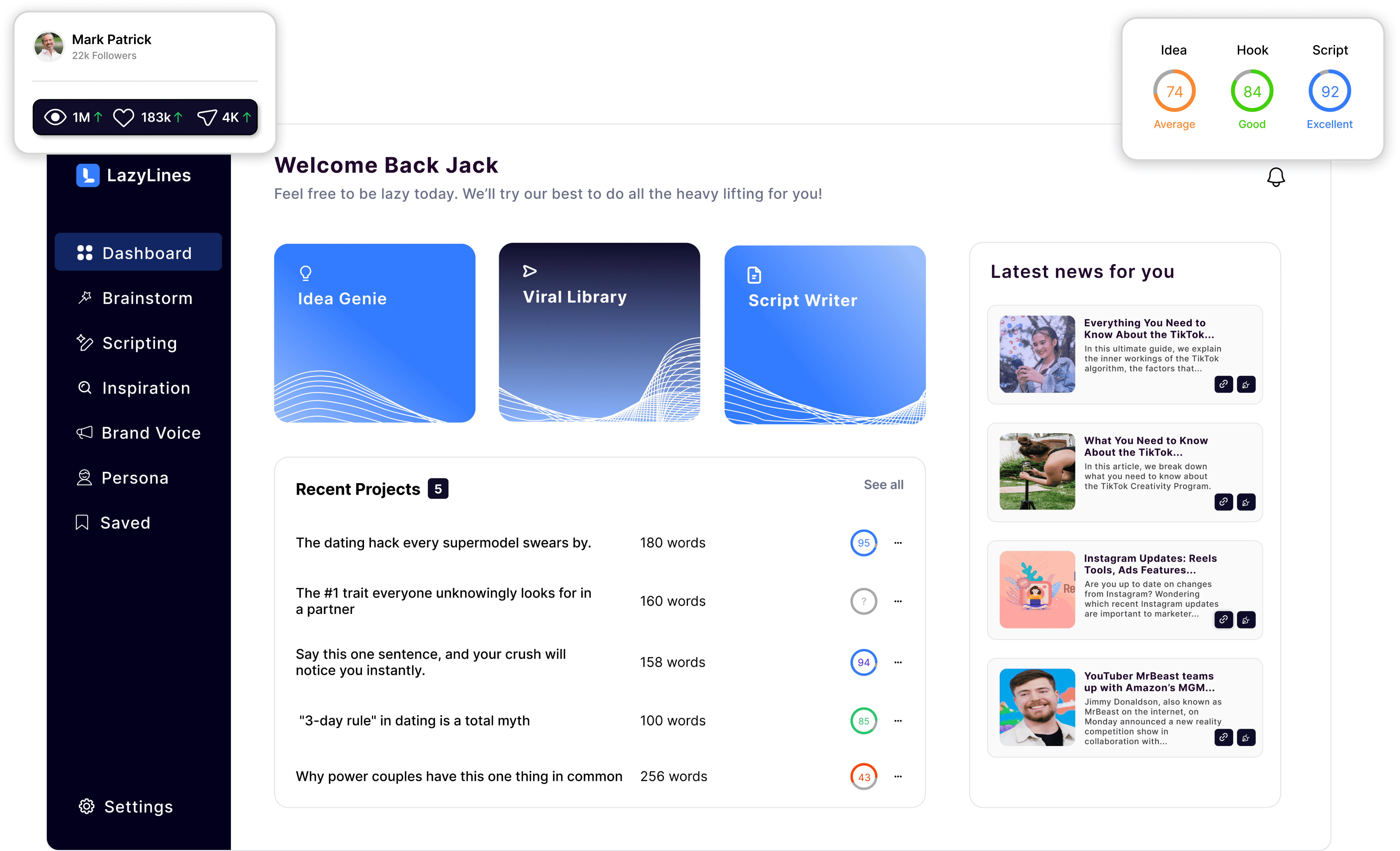This screenshot has height=851, width=1400.
Task: Open the Idea Genie card
Action: (x=374, y=333)
